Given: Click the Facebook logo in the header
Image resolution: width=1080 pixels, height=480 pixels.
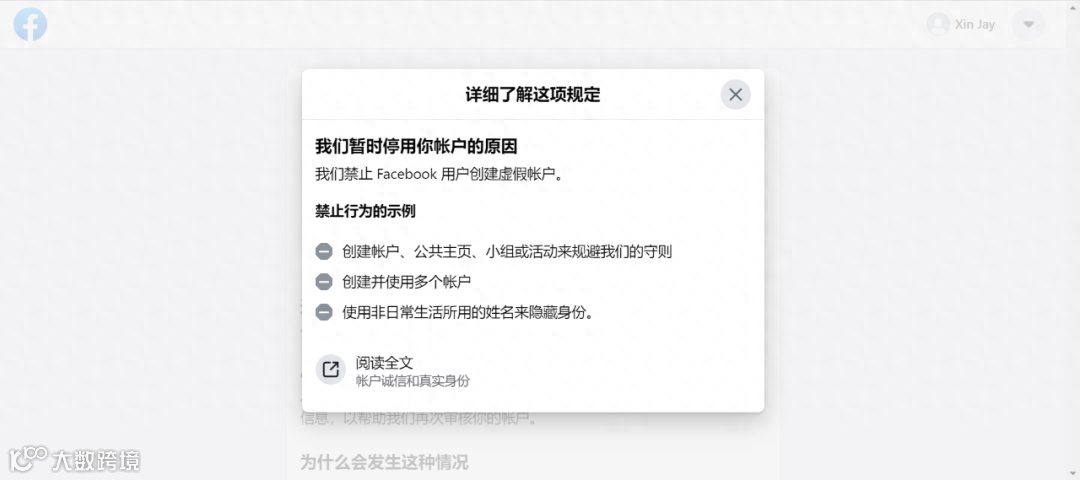Looking at the screenshot, I should pyautogui.click(x=30, y=25).
